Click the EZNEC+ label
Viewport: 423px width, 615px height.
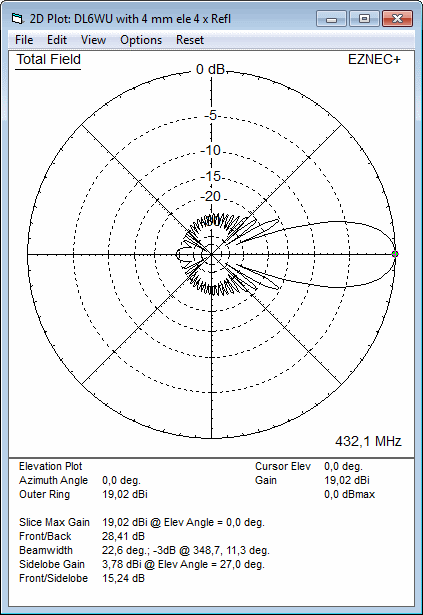(374, 60)
